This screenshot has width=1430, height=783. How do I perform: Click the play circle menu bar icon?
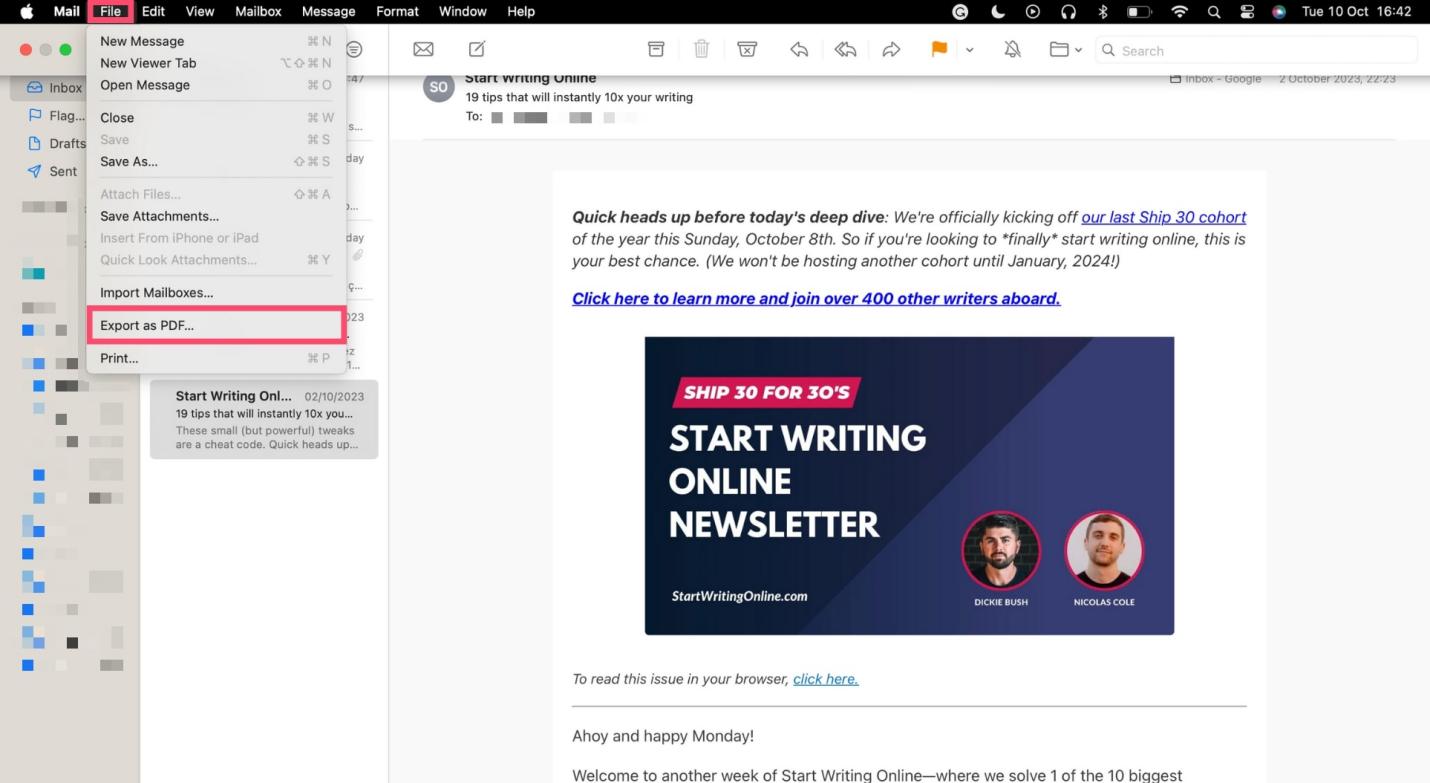(x=1033, y=11)
